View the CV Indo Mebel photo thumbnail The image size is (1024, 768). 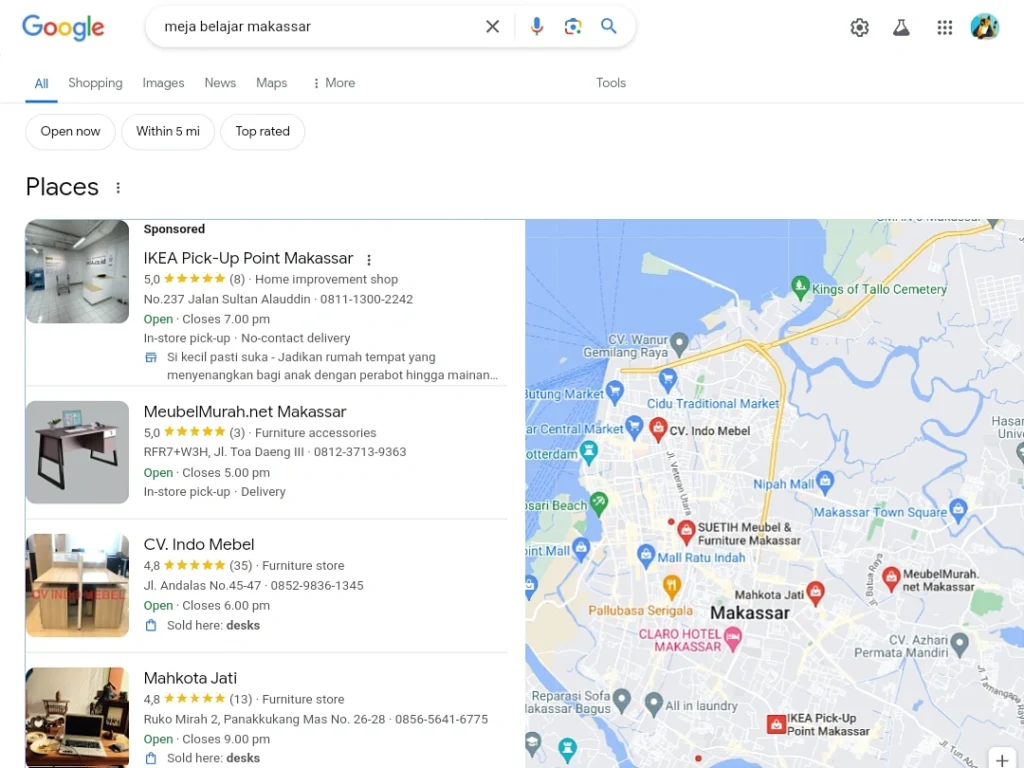77,585
